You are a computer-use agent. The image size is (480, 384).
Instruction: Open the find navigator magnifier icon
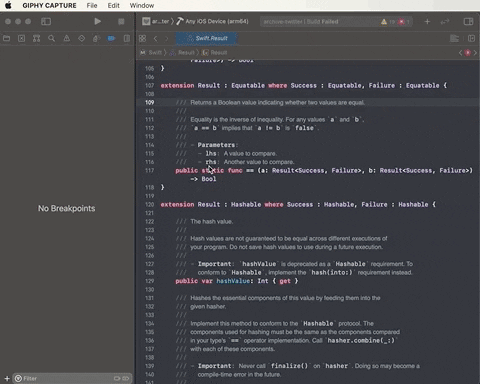[x=51, y=39]
